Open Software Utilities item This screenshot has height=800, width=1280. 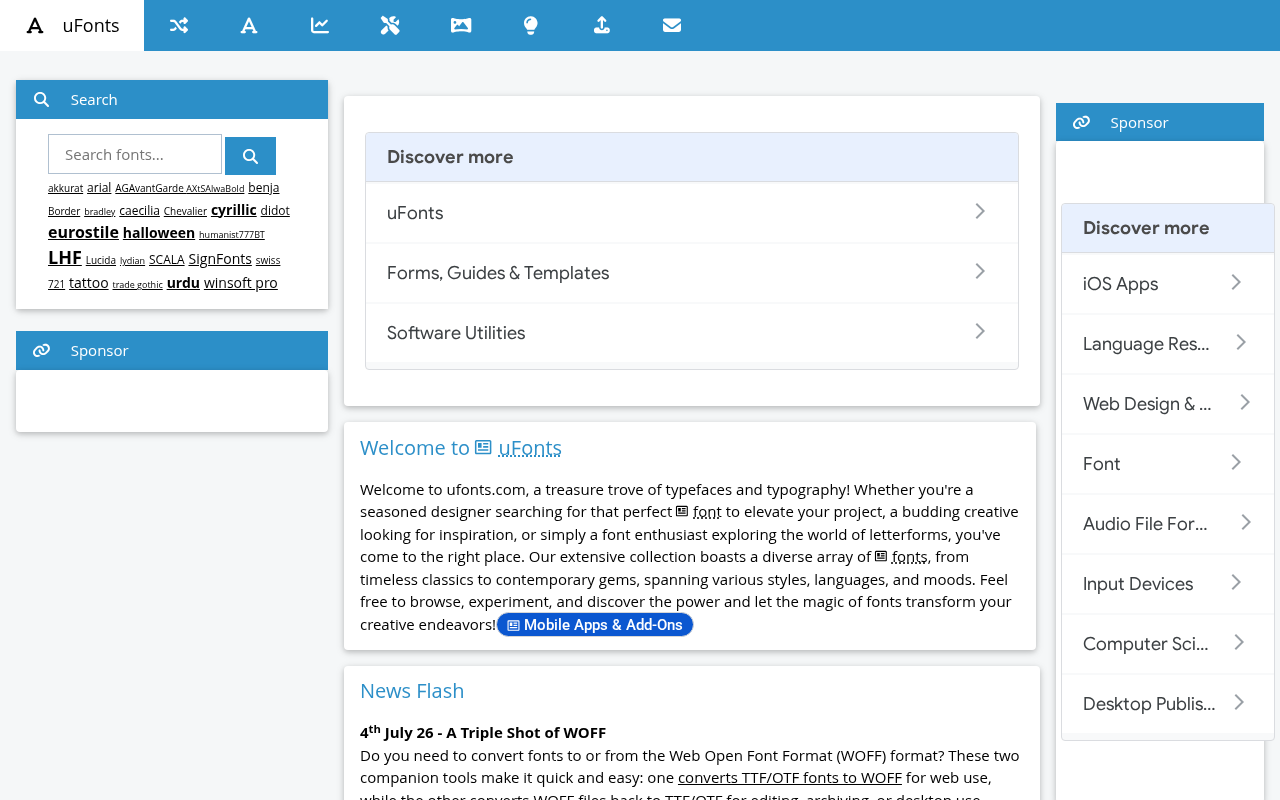tap(692, 333)
